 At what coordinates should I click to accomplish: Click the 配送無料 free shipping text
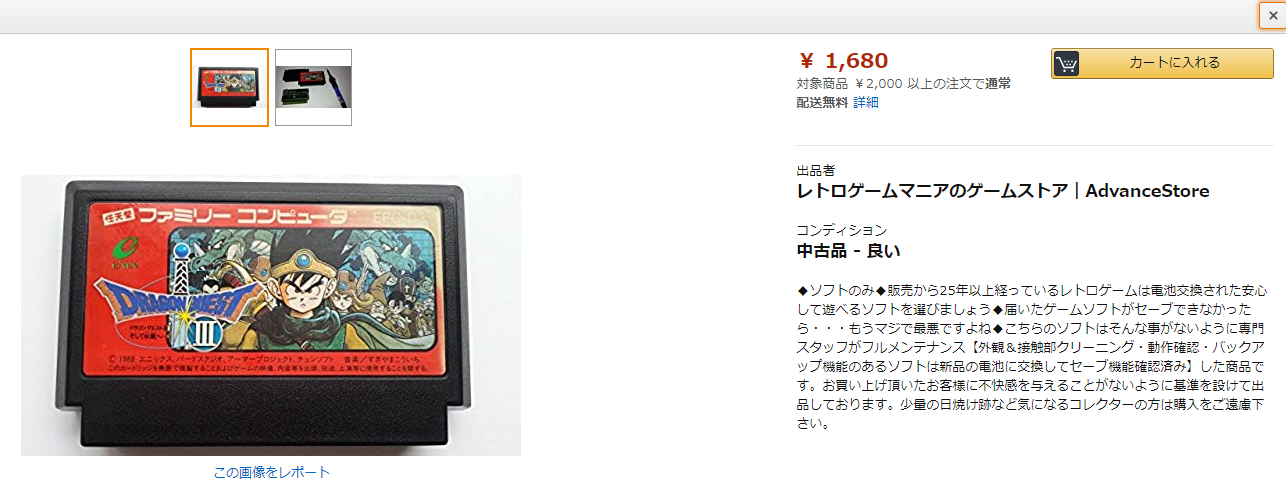(822, 102)
